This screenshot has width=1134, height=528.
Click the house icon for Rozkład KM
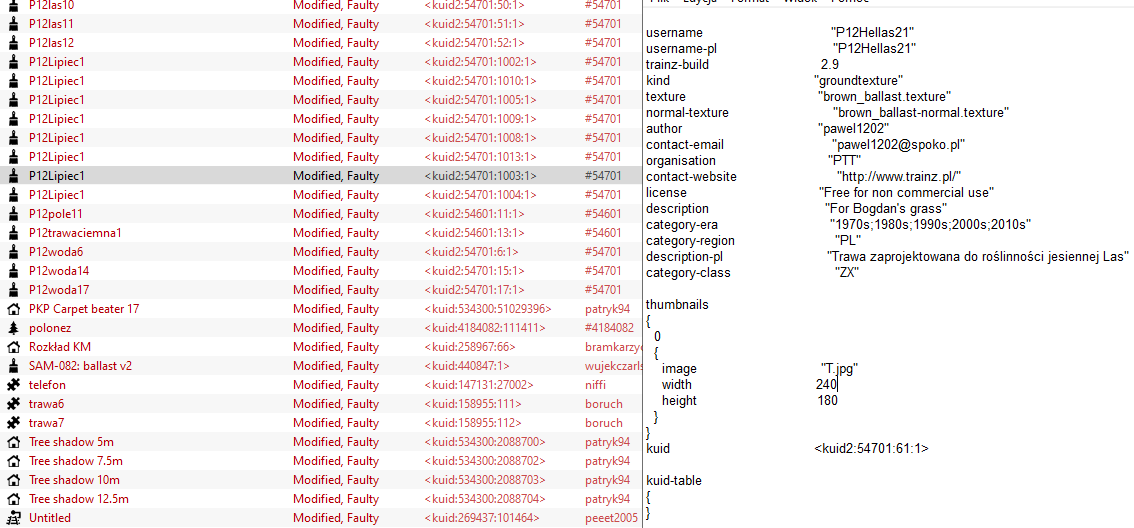pyautogui.click(x=13, y=347)
